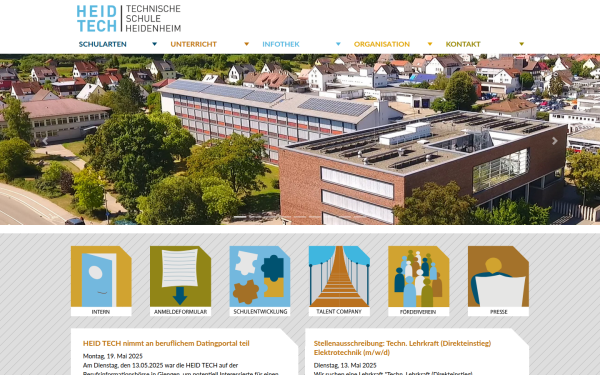This screenshot has width=600, height=375.
Task: Go to previous slide with left arrow
Action: pos(45,141)
